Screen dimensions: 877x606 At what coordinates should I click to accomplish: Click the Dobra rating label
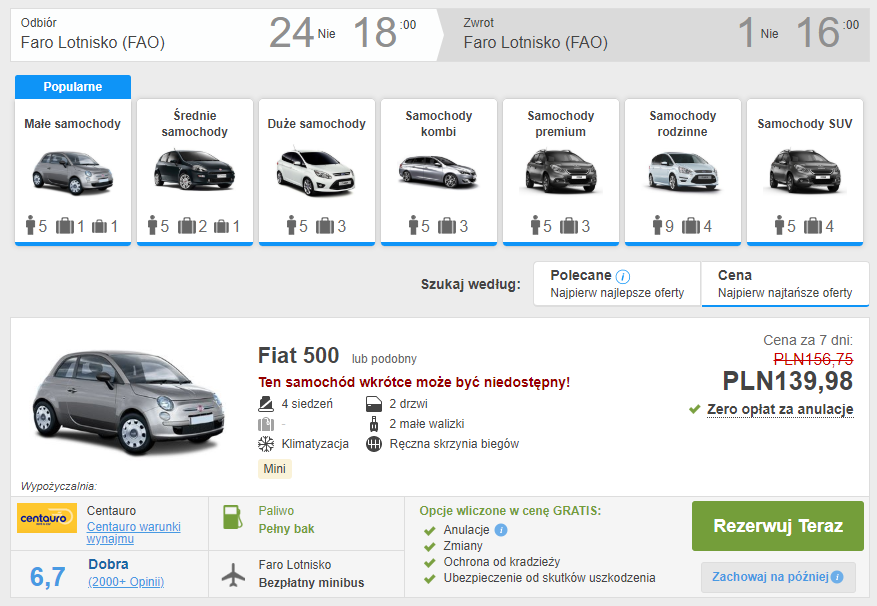click(x=109, y=565)
